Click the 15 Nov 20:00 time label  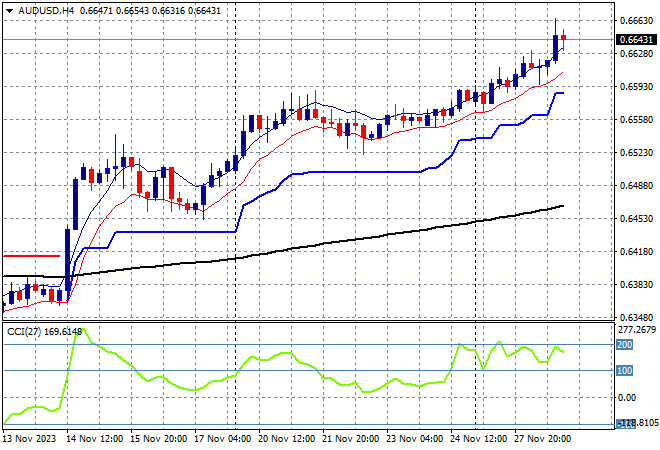[158, 439]
